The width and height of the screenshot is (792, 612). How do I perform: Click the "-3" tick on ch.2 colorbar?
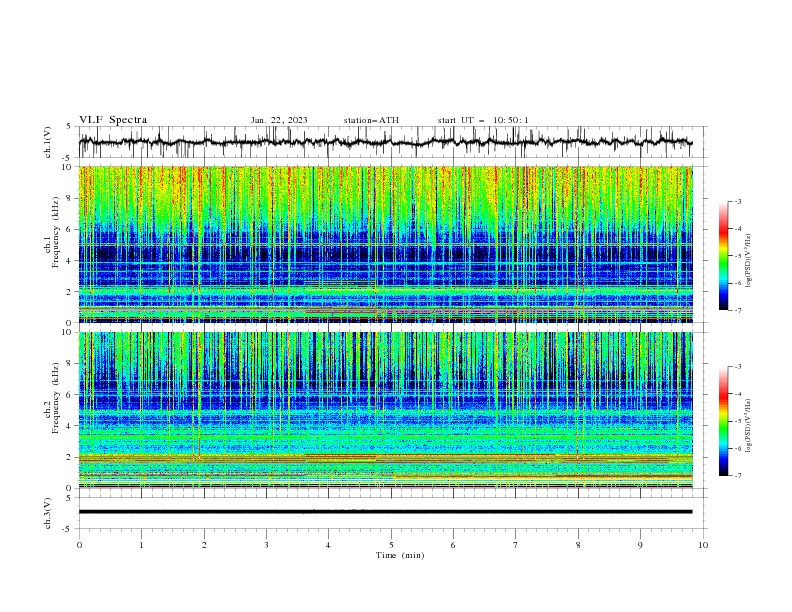pyautogui.click(x=738, y=367)
